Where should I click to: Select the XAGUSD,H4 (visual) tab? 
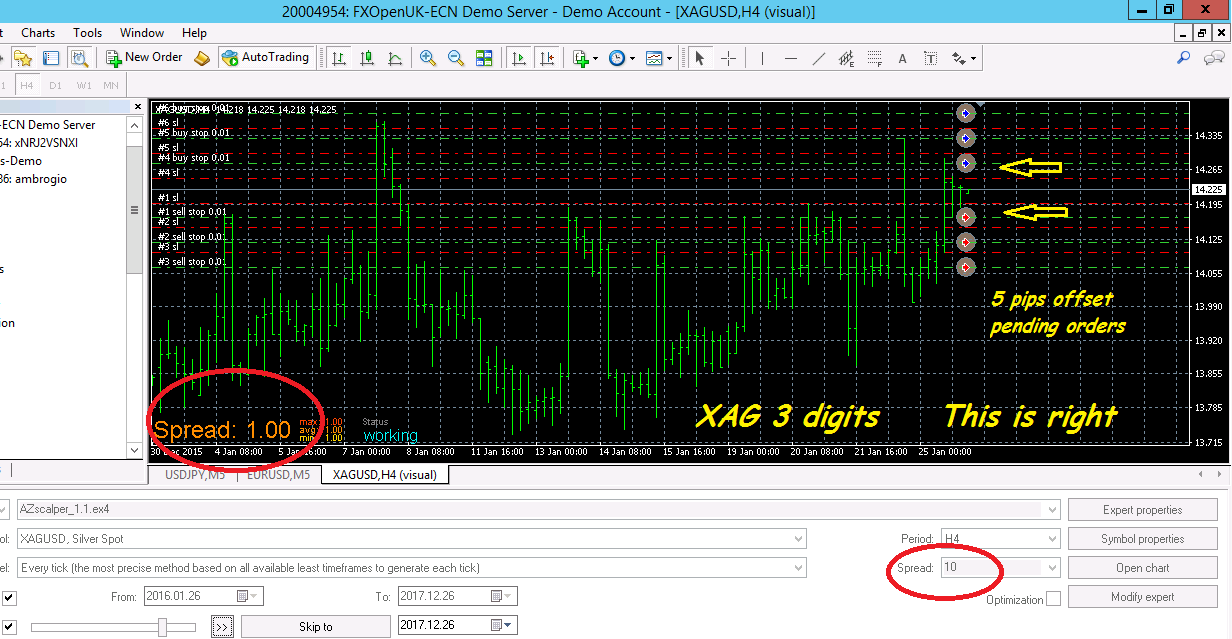point(385,474)
